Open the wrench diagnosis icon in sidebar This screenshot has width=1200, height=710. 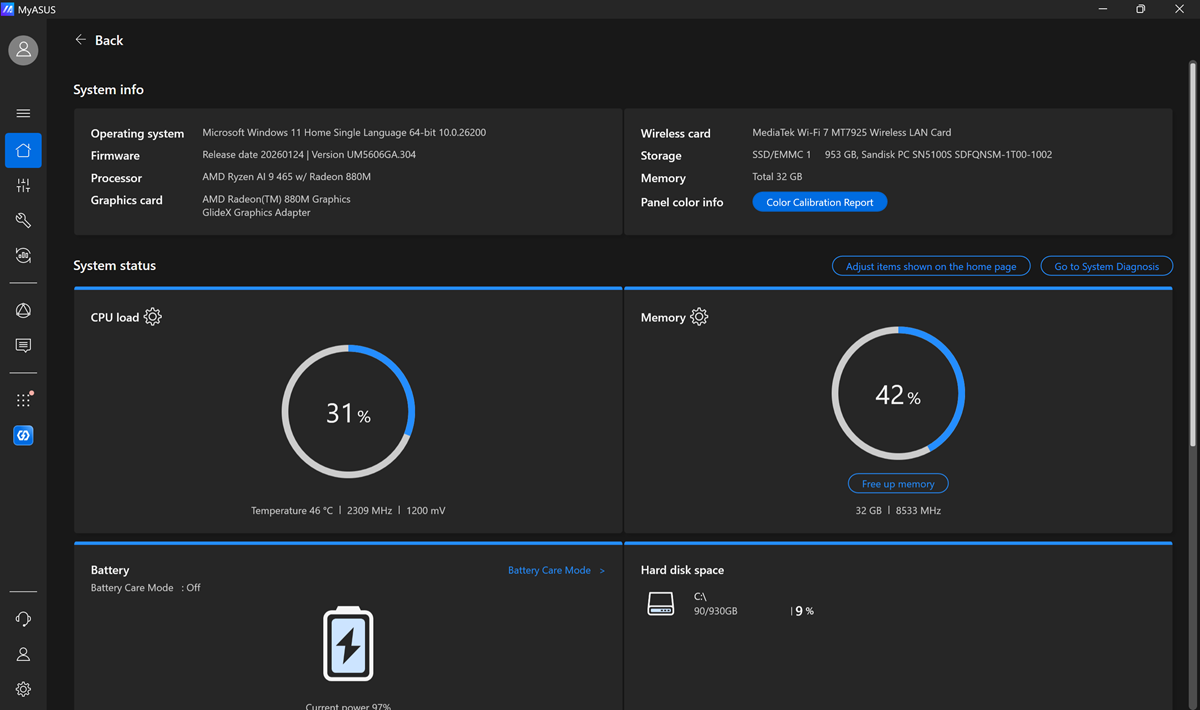pos(23,221)
